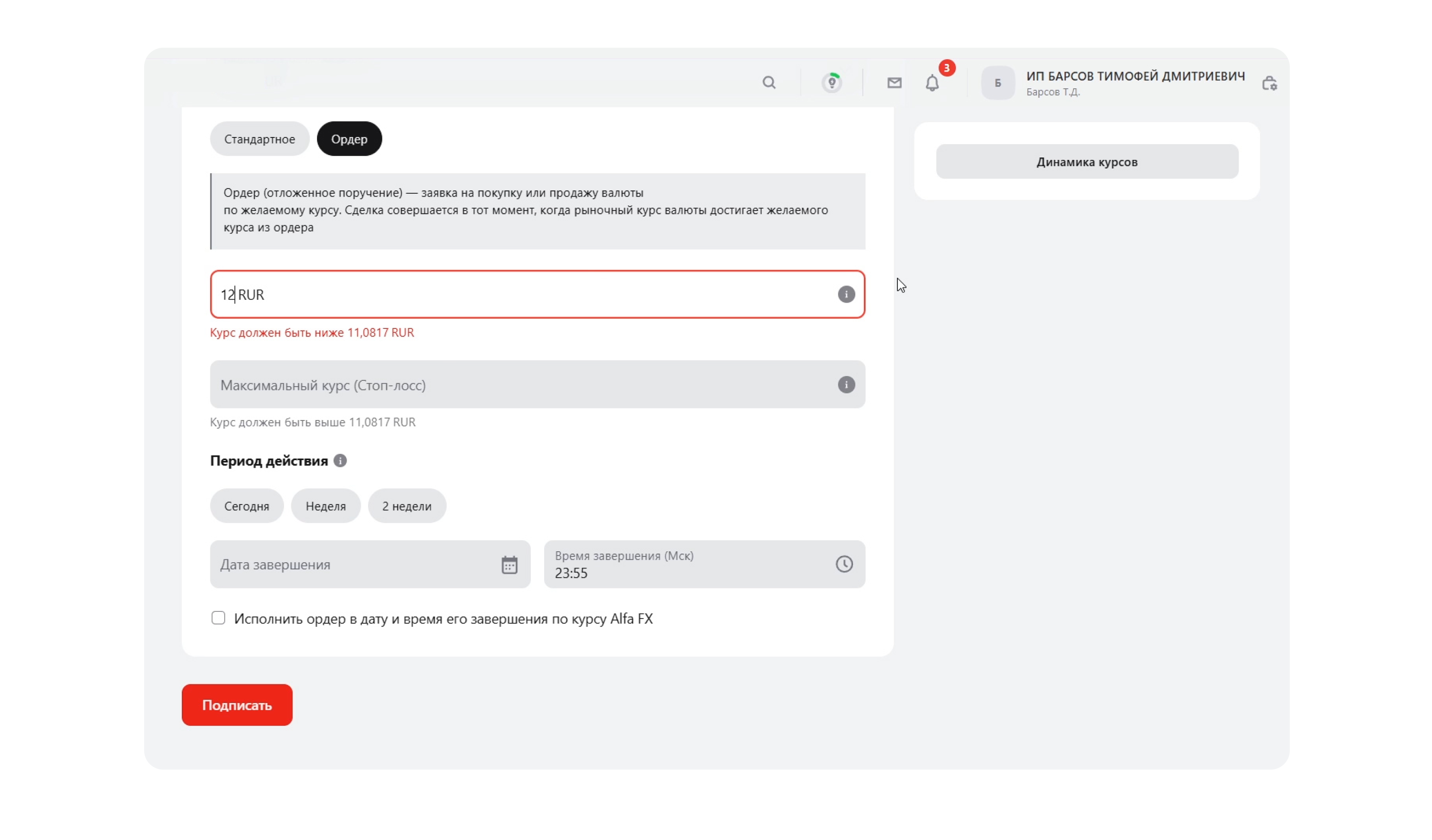Switch to the Стандартное tab
Image resolution: width=1432 pixels, height=840 pixels.
click(260, 139)
